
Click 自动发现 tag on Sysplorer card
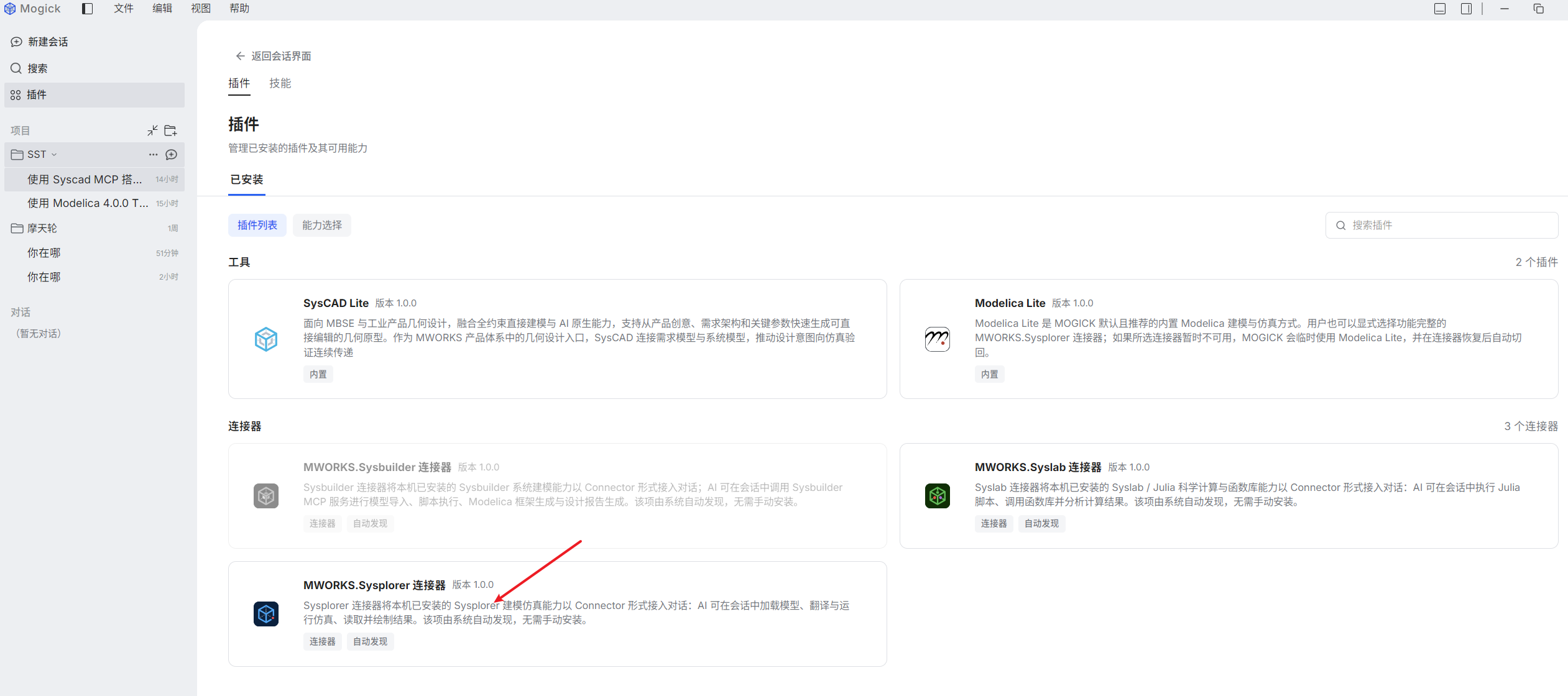370,641
